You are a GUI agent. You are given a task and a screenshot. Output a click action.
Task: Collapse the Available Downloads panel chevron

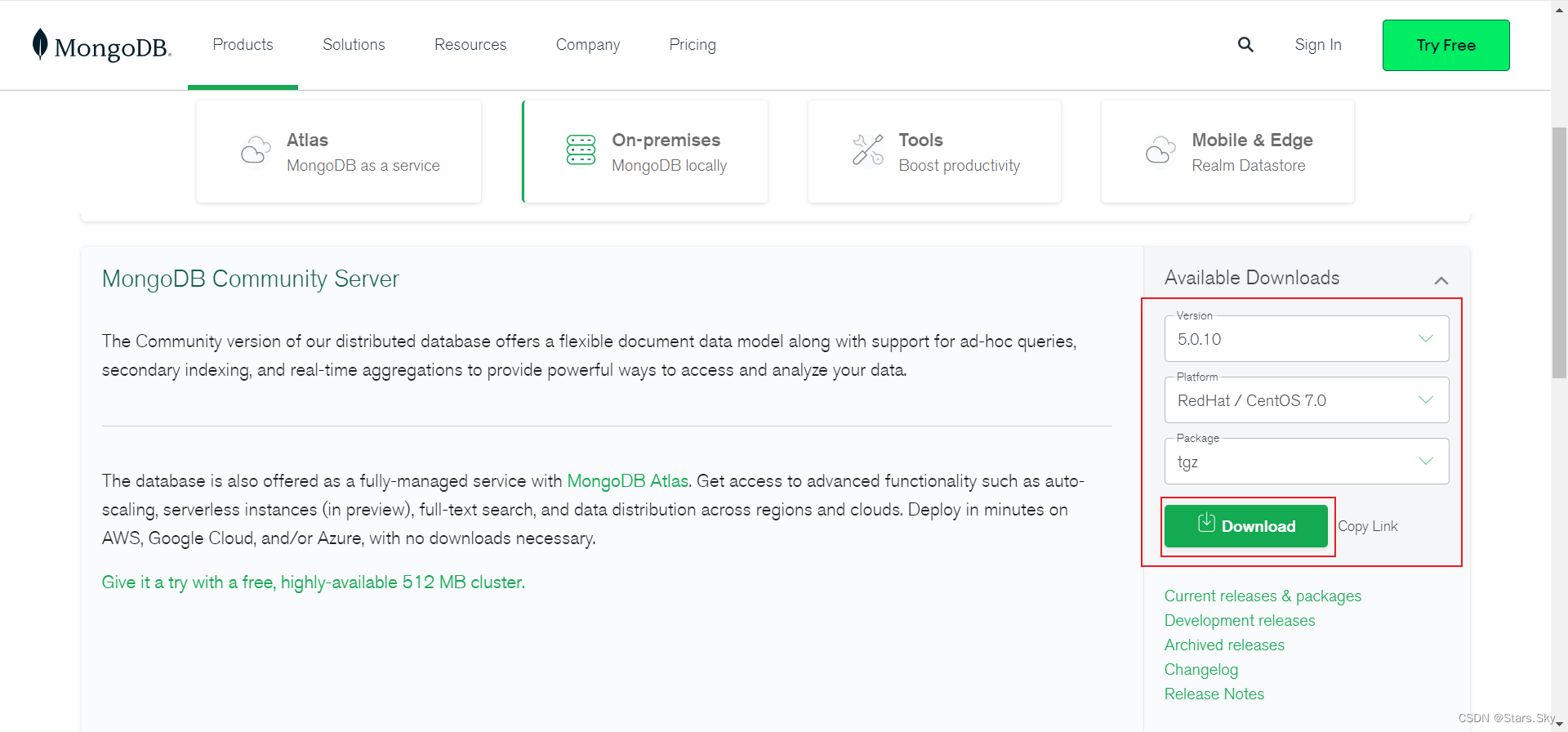[1441, 280]
